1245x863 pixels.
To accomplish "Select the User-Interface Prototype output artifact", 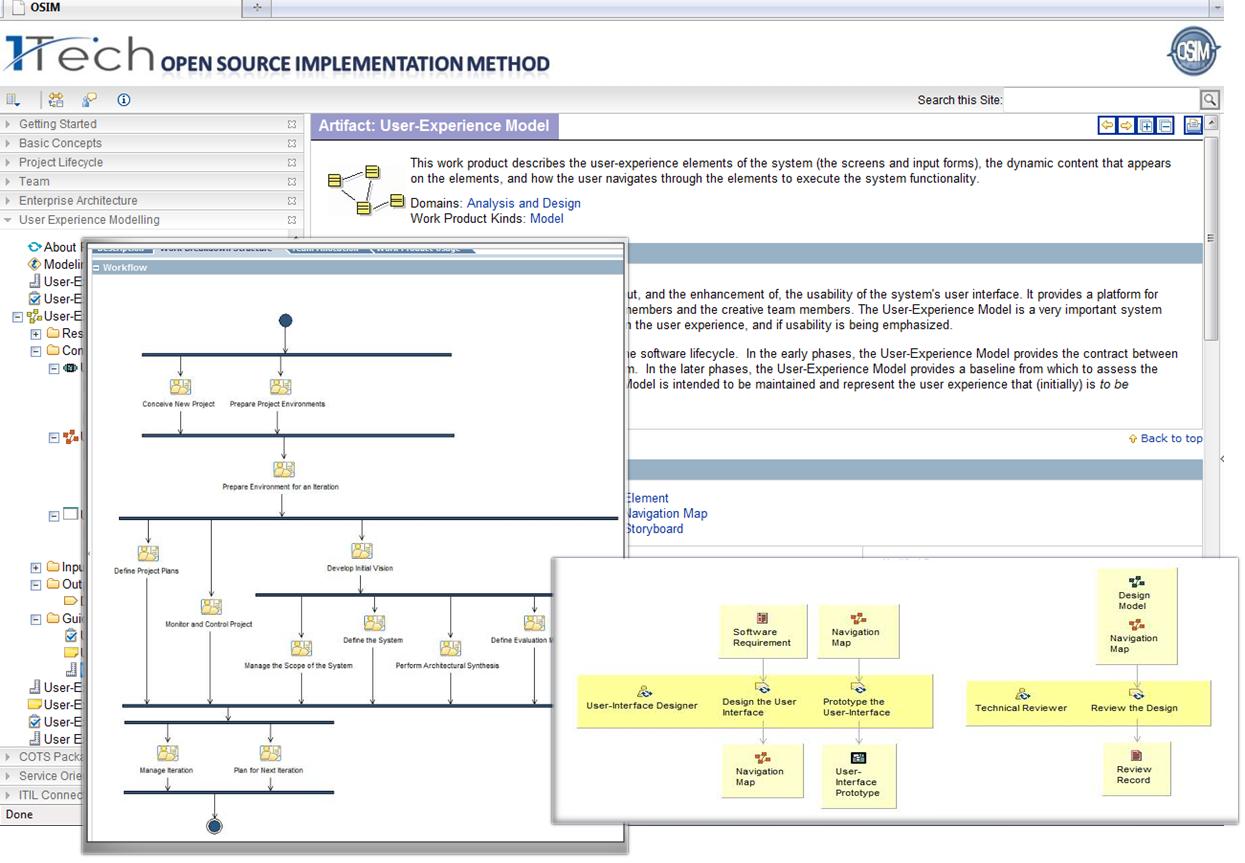I will 857,775.
